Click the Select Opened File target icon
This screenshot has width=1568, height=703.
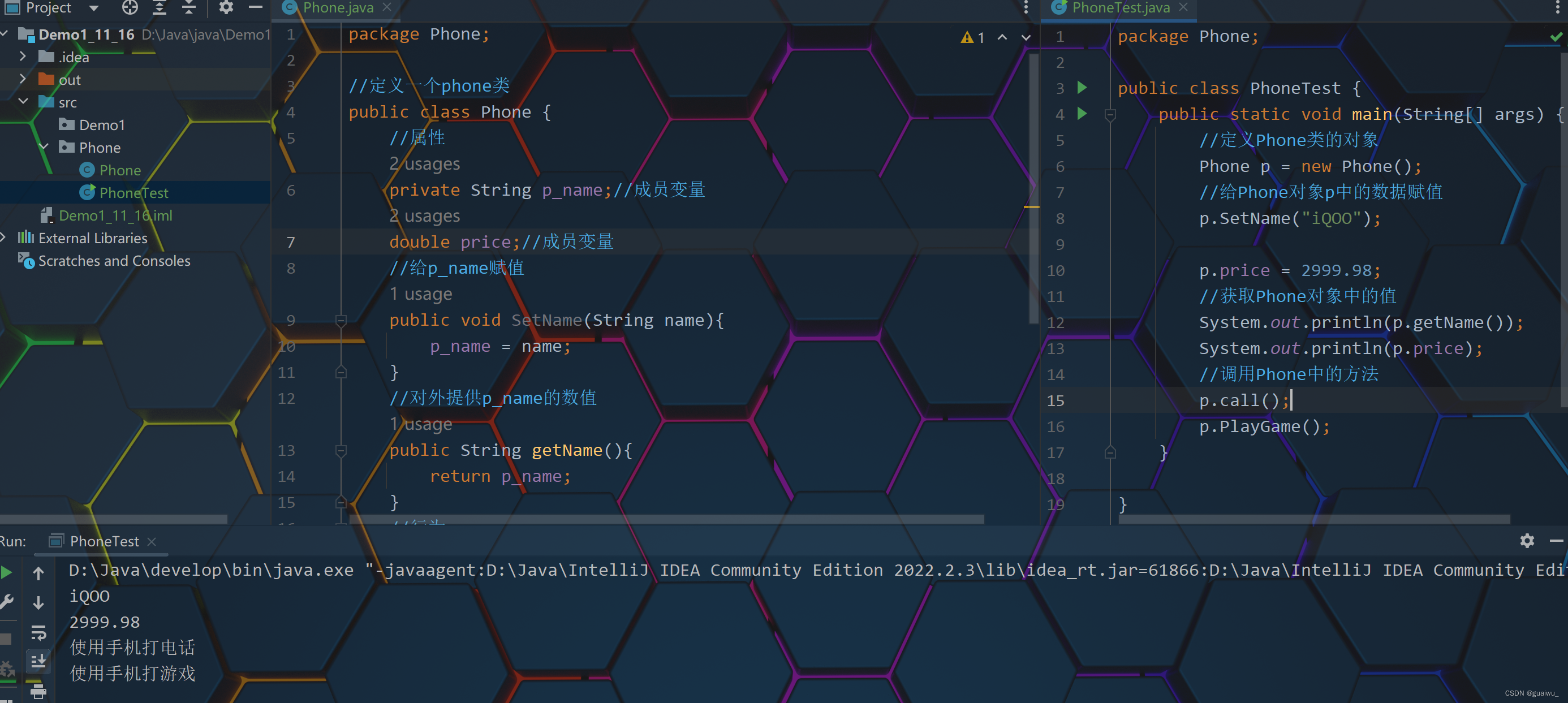[x=130, y=7]
